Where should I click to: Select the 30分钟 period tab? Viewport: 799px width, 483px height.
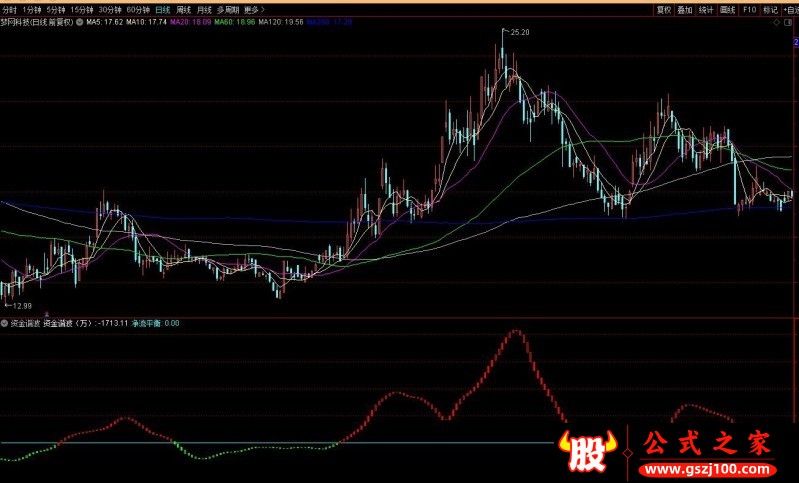tap(110, 10)
